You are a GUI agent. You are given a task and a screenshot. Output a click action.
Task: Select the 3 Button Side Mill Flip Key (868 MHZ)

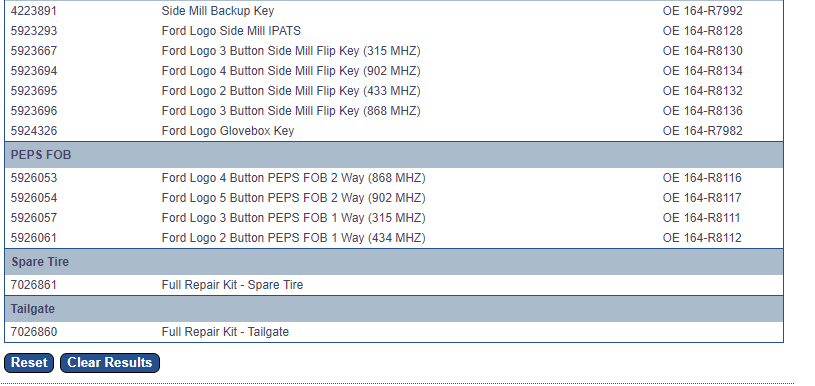[394, 111]
